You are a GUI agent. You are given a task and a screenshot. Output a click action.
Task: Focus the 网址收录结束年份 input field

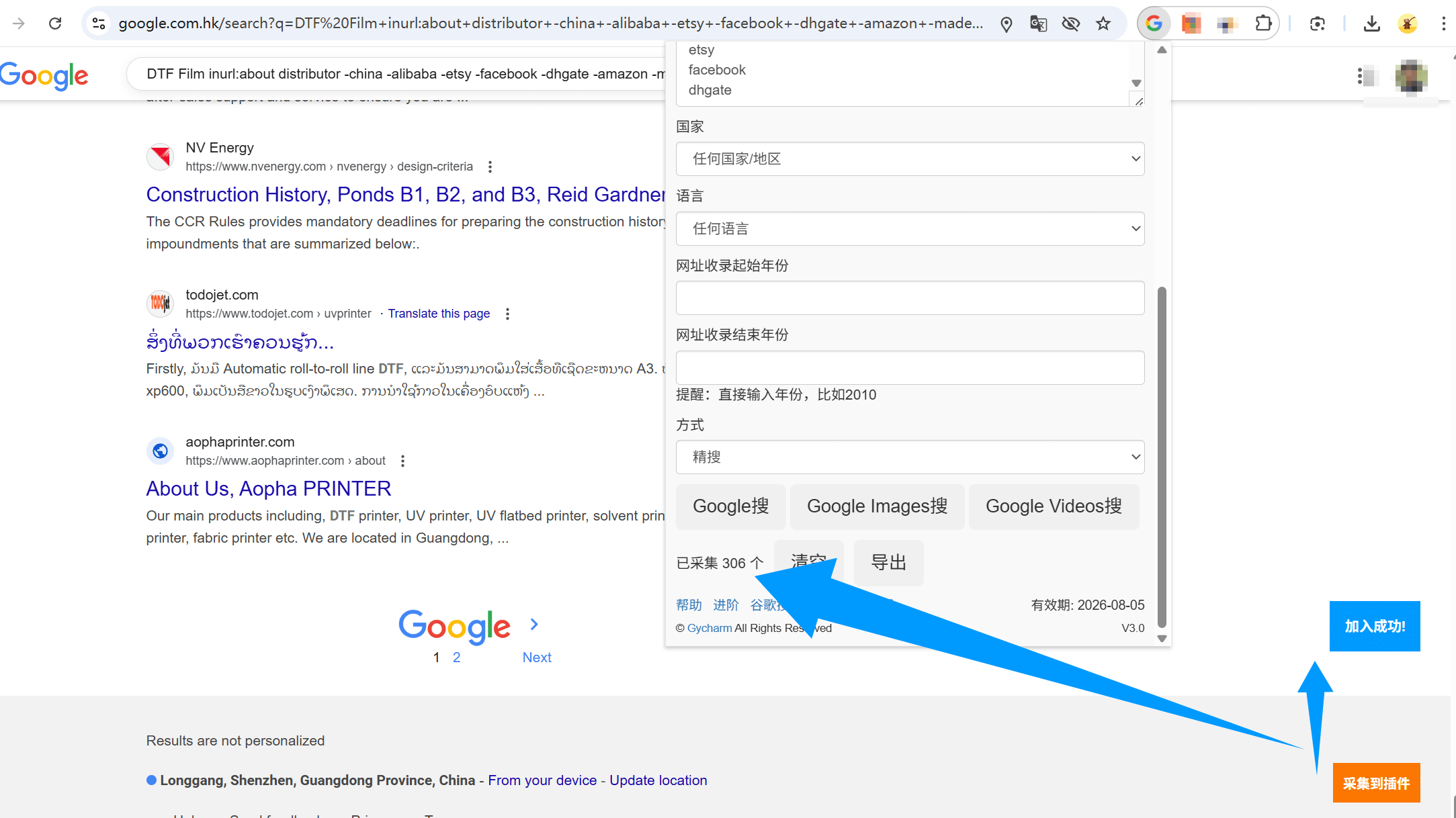pyautogui.click(x=910, y=368)
